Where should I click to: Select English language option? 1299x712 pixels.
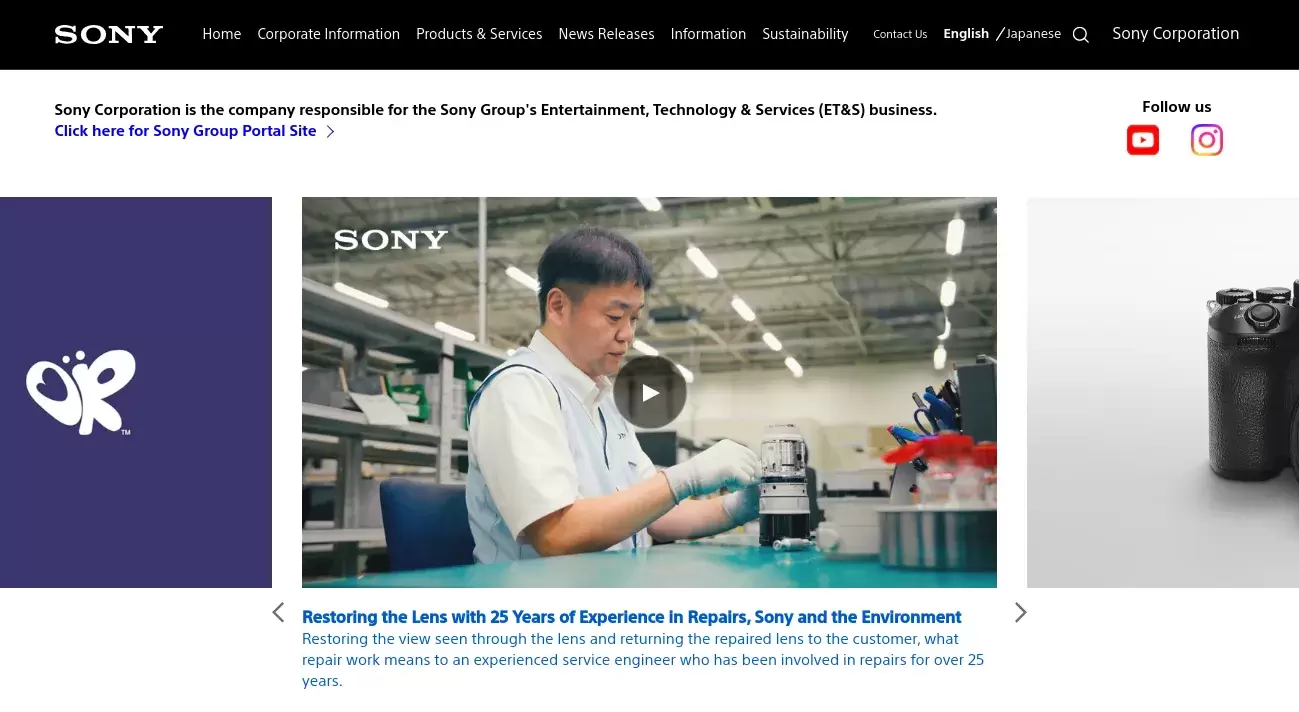966,34
